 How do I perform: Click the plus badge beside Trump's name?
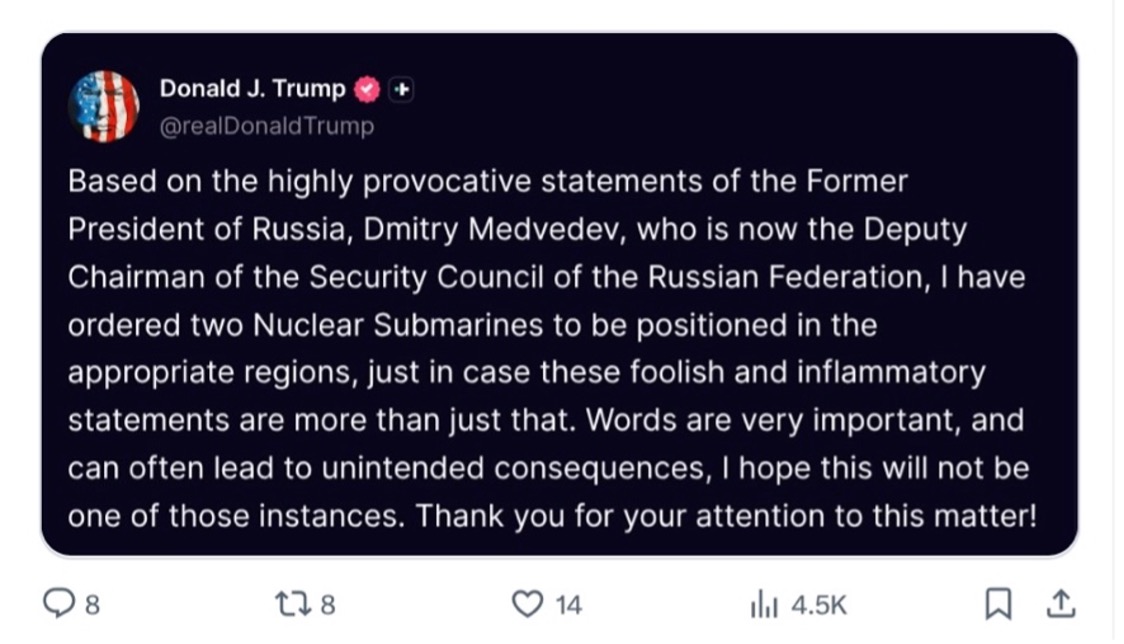pos(401,89)
